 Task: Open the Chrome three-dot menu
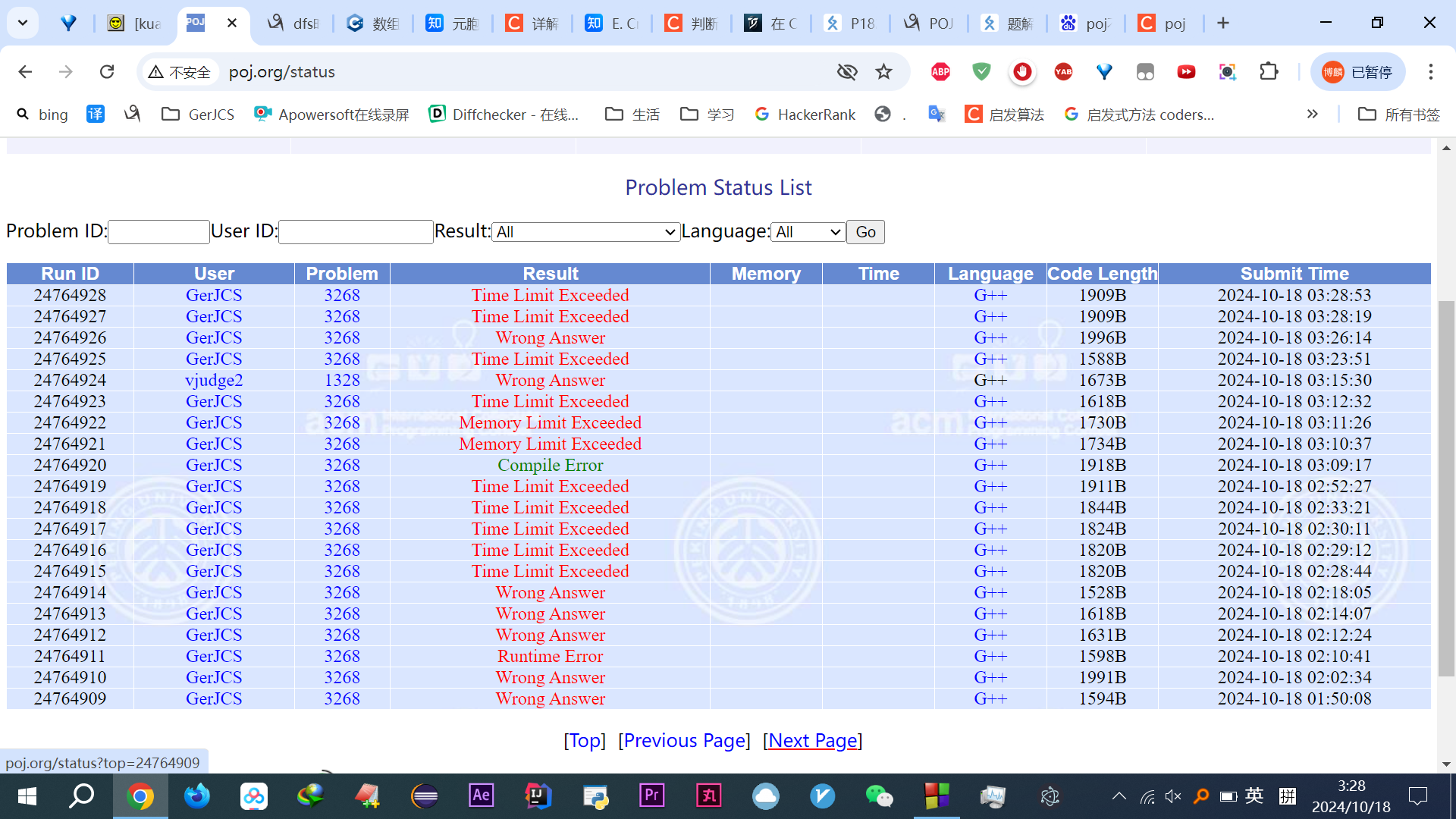[x=1430, y=72]
